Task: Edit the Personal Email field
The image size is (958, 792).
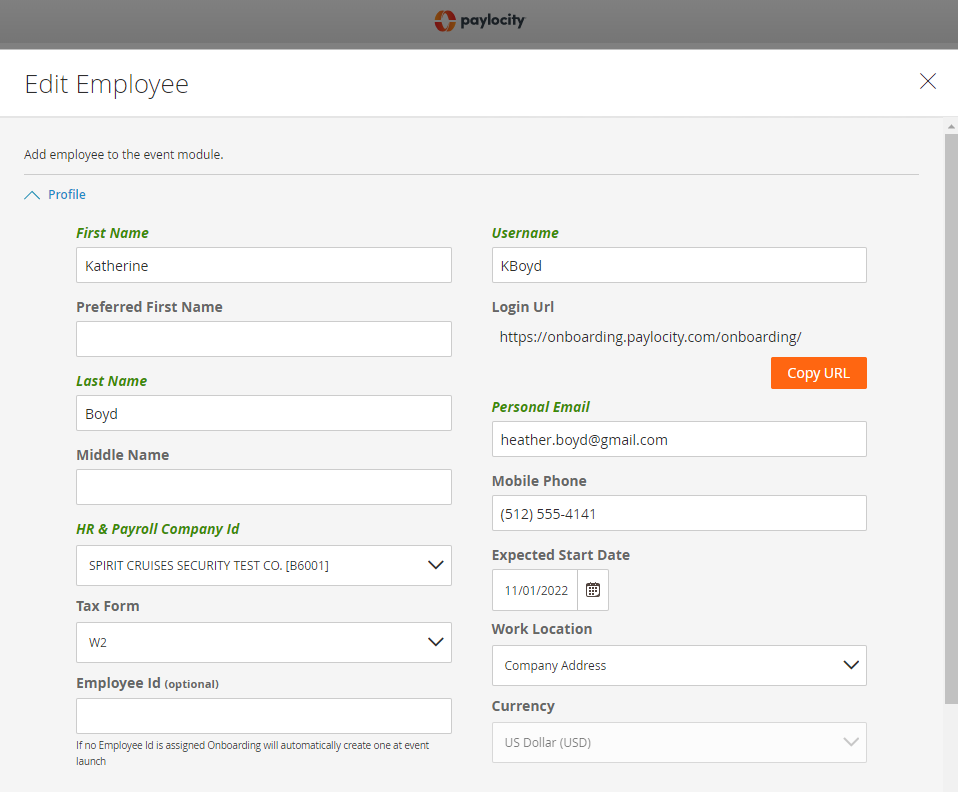Action: [679, 440]
